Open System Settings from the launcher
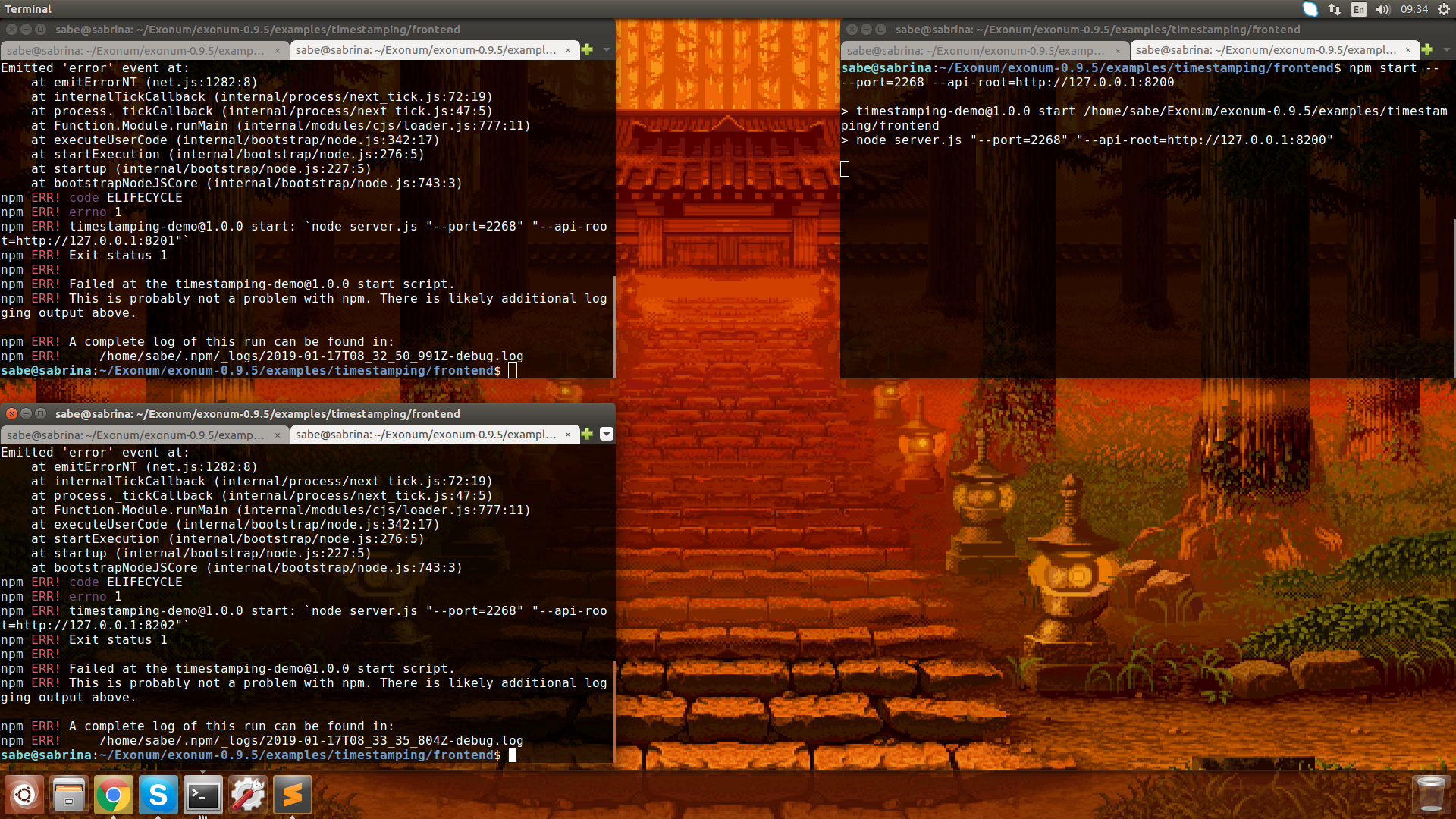 247,794
